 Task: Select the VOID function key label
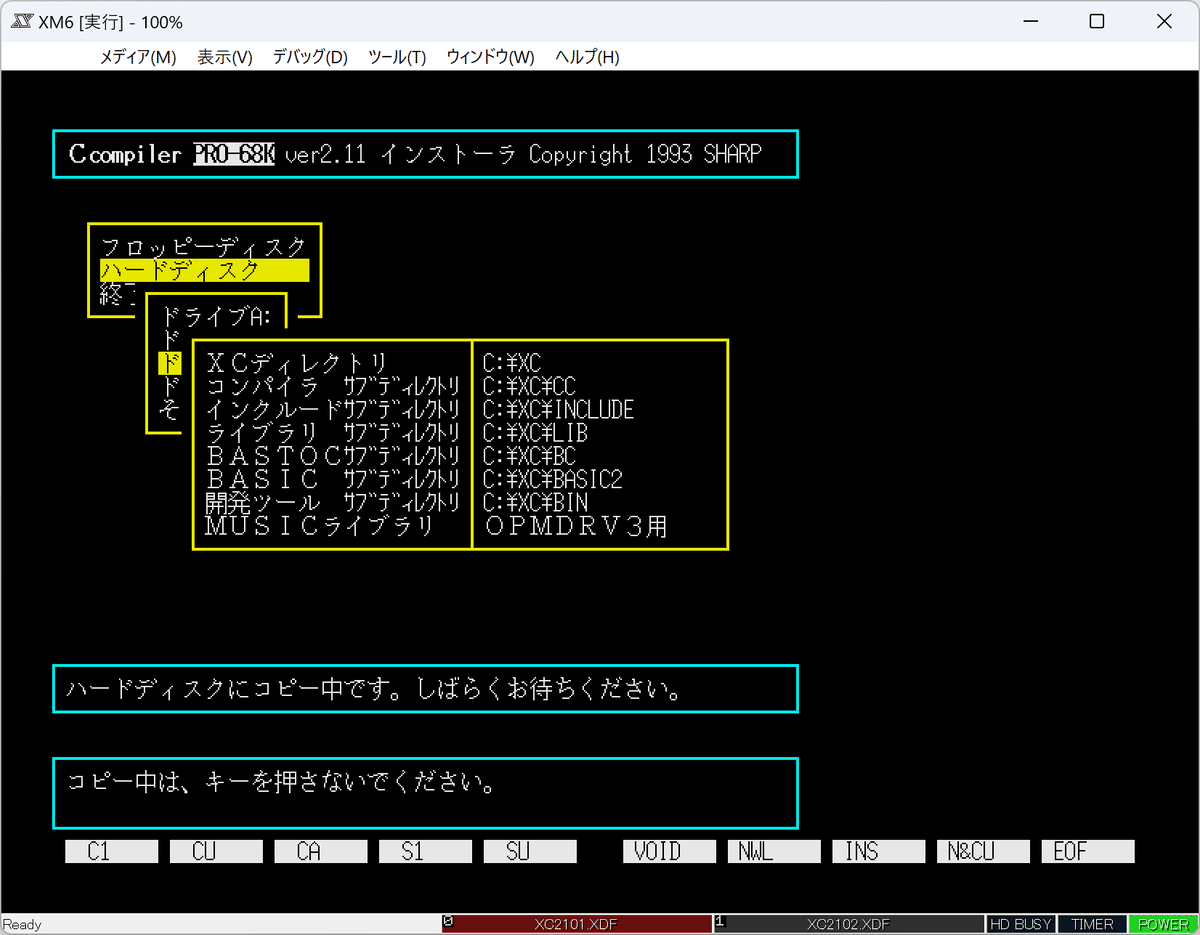click(669, 851)
